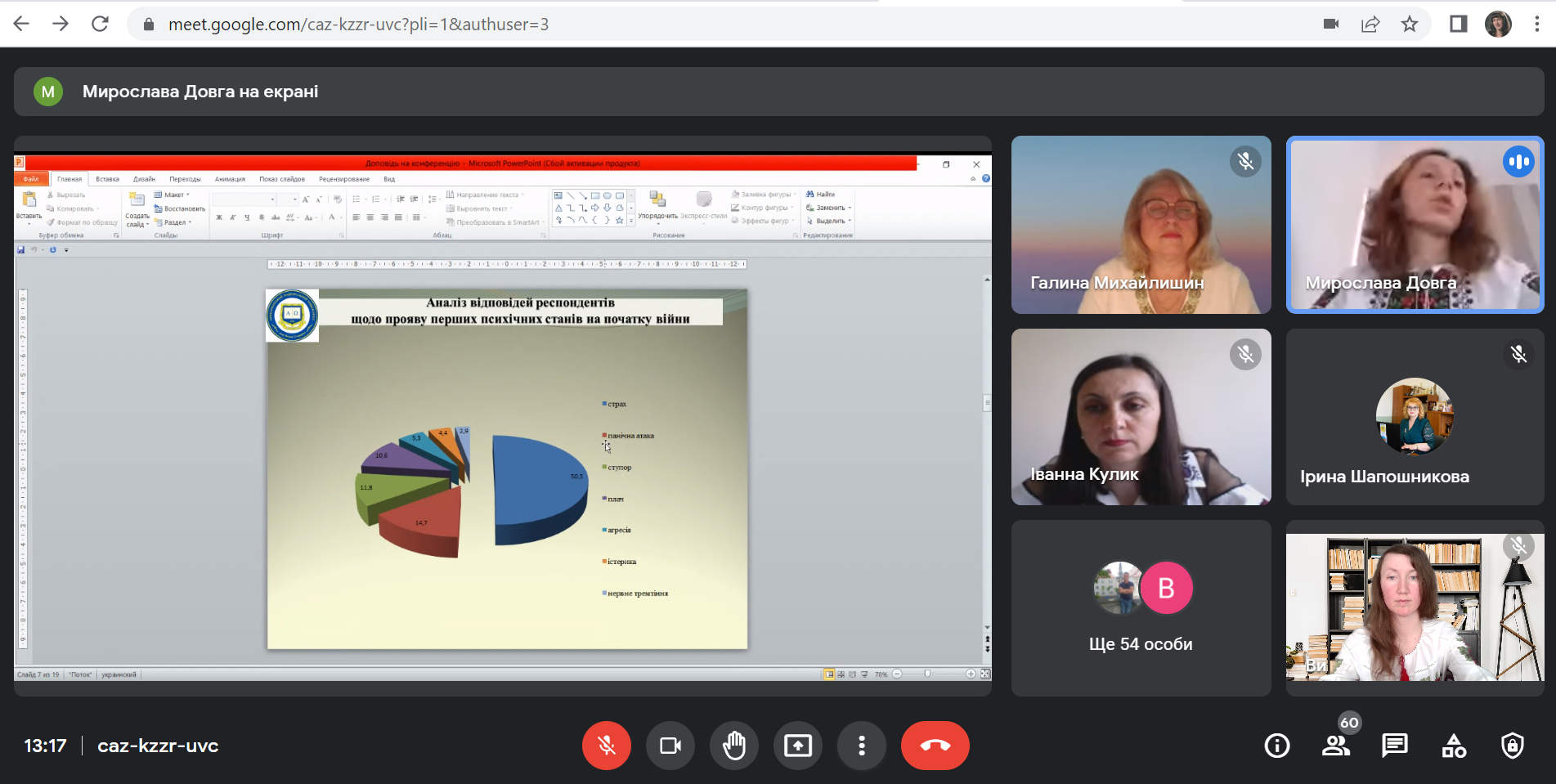Open the Chrome profile avatar menu
The height and width of the screenshot is (784, 1556).
[x=1498, y=25]
